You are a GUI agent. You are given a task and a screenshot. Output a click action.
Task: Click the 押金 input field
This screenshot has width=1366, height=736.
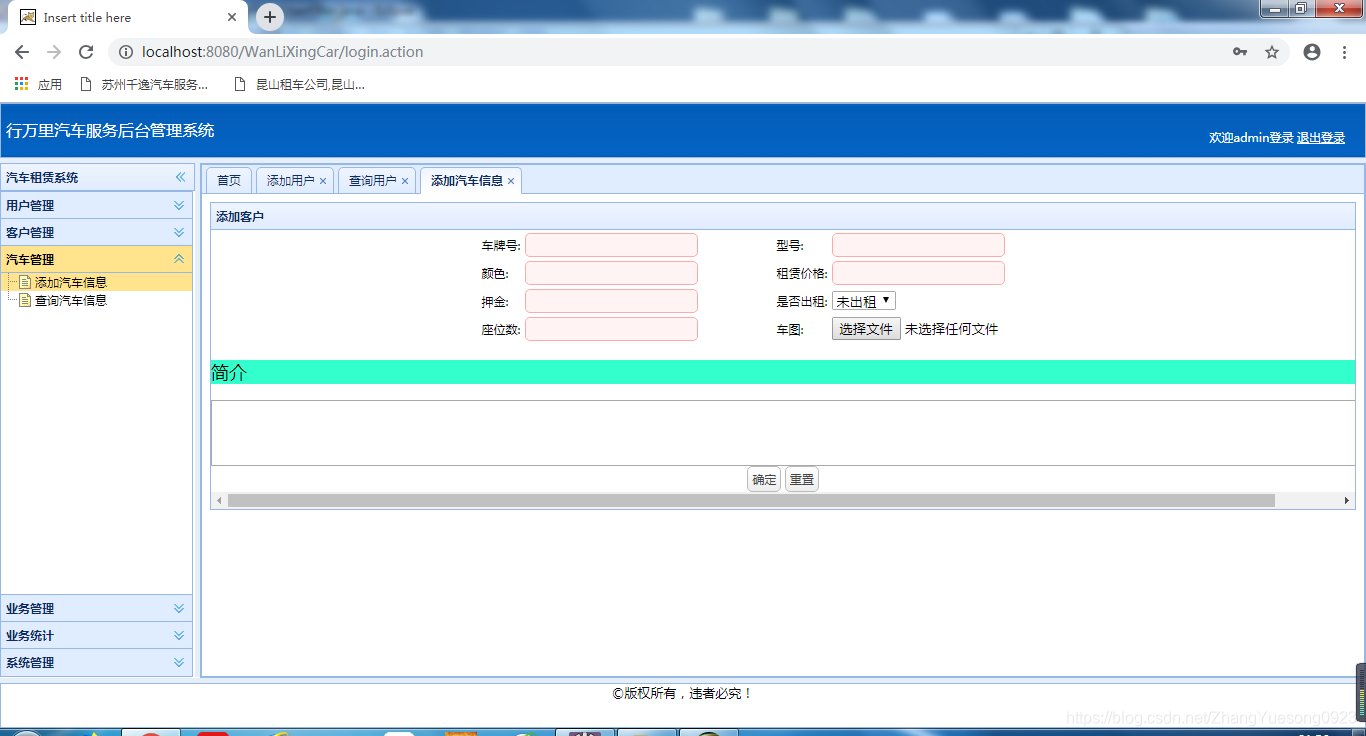click(611, 301)
